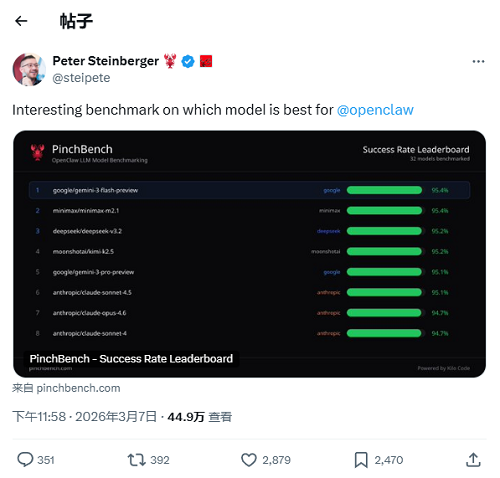Screen dimensions: 500x478
Task: Open the PinchBench leaderboard link card
Action: click(249, 254)
